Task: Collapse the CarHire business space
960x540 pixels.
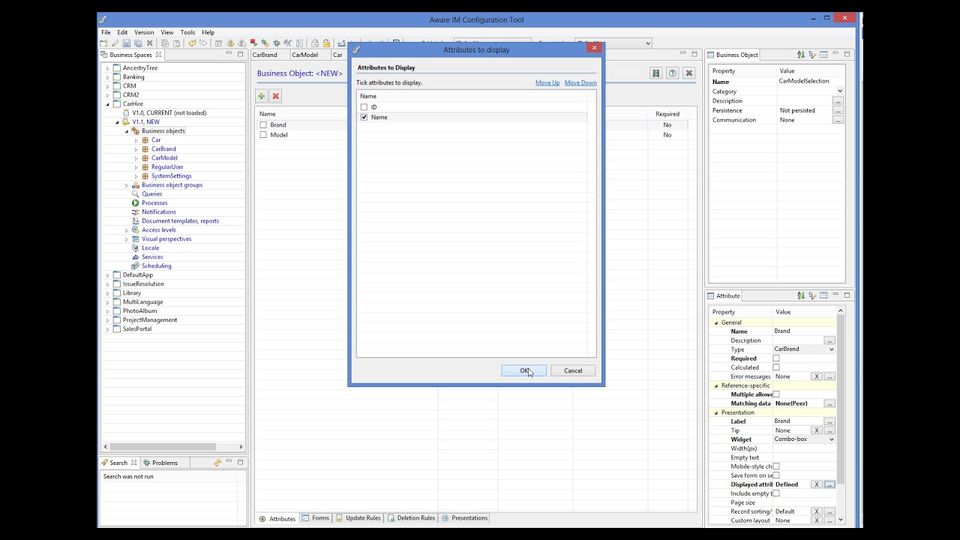Action: point(108,104)
